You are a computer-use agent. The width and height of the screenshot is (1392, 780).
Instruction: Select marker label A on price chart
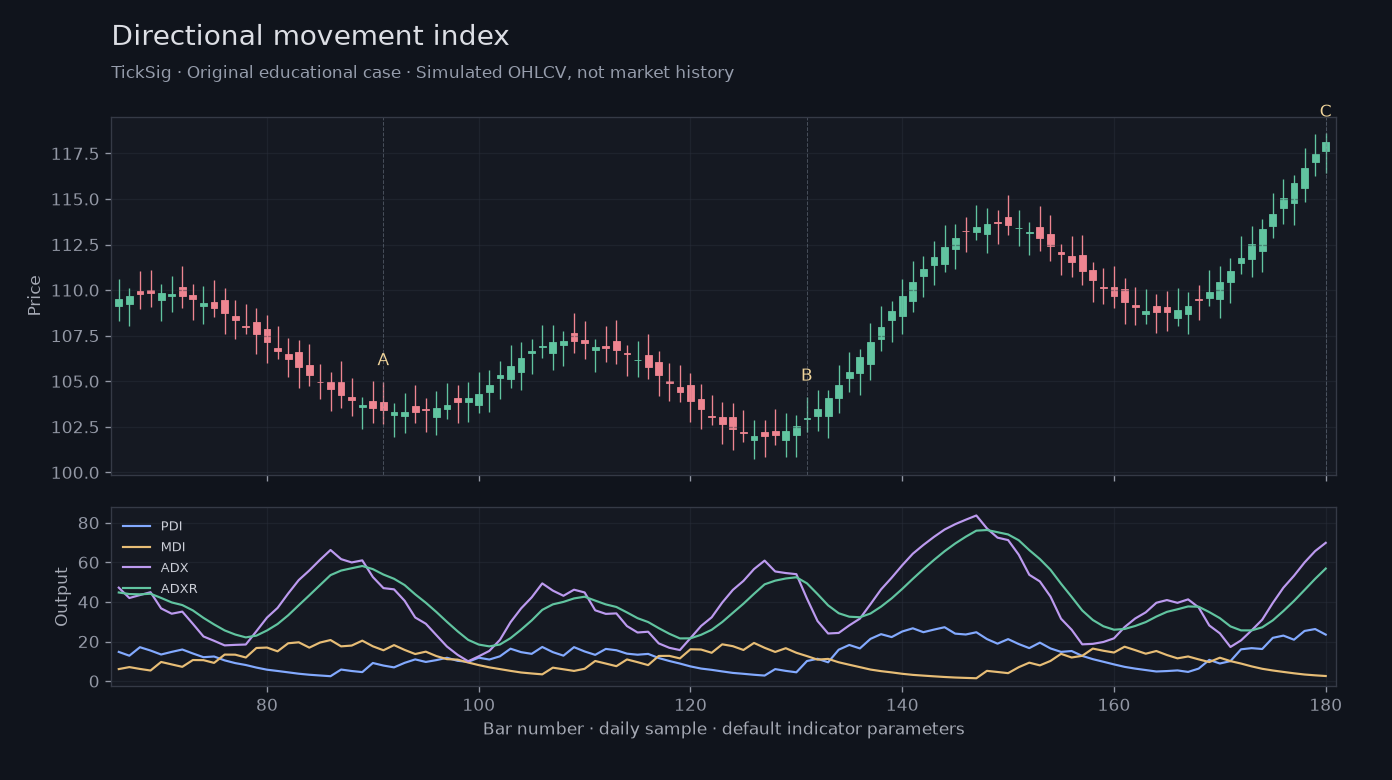click(x=383, y=360)
